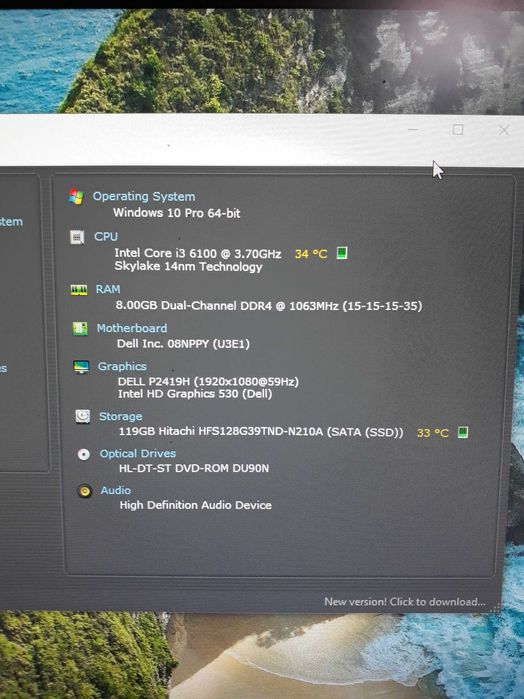The image size is (524, 699).
Task: Open the Operating System section link
Action: pyautogui.click(x=144, y=197)
